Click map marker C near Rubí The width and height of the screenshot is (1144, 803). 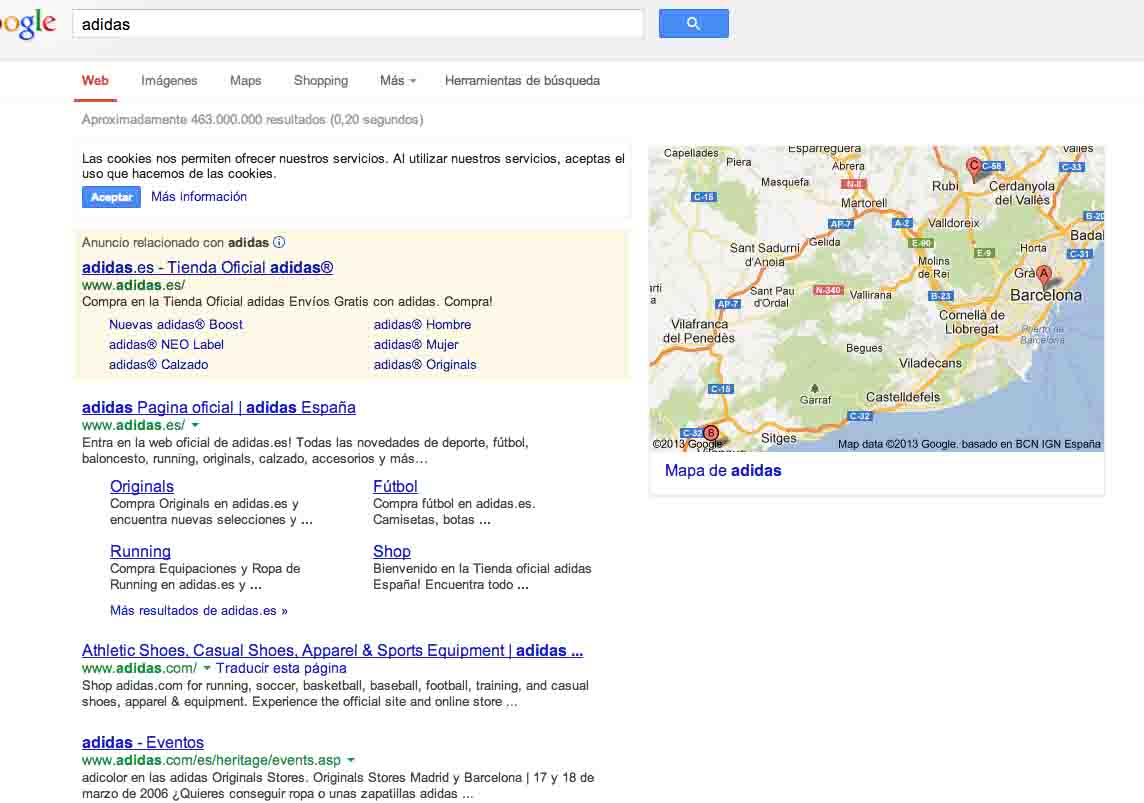[x=973, y=167]
